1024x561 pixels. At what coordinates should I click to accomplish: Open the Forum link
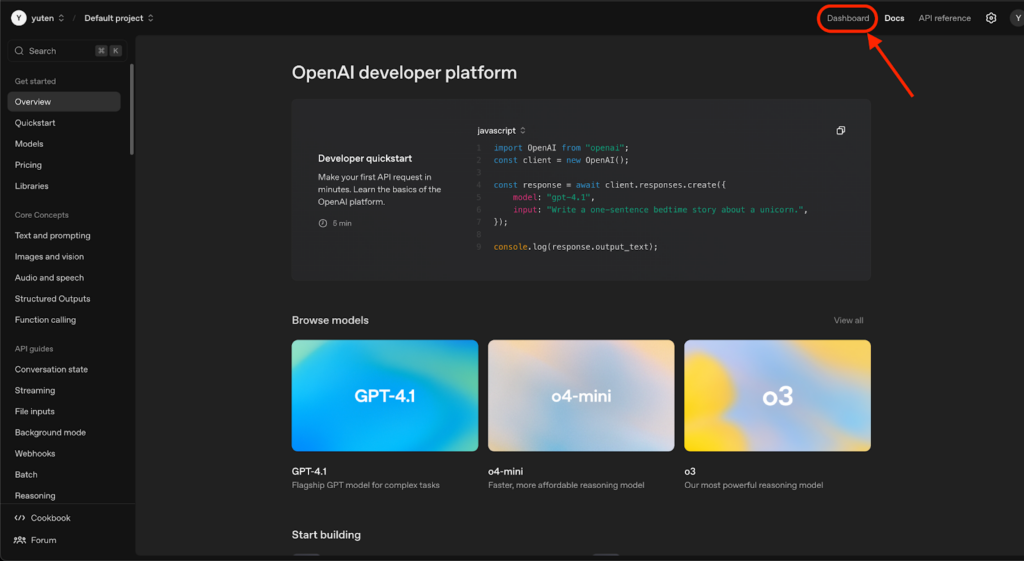pos(35,540)
